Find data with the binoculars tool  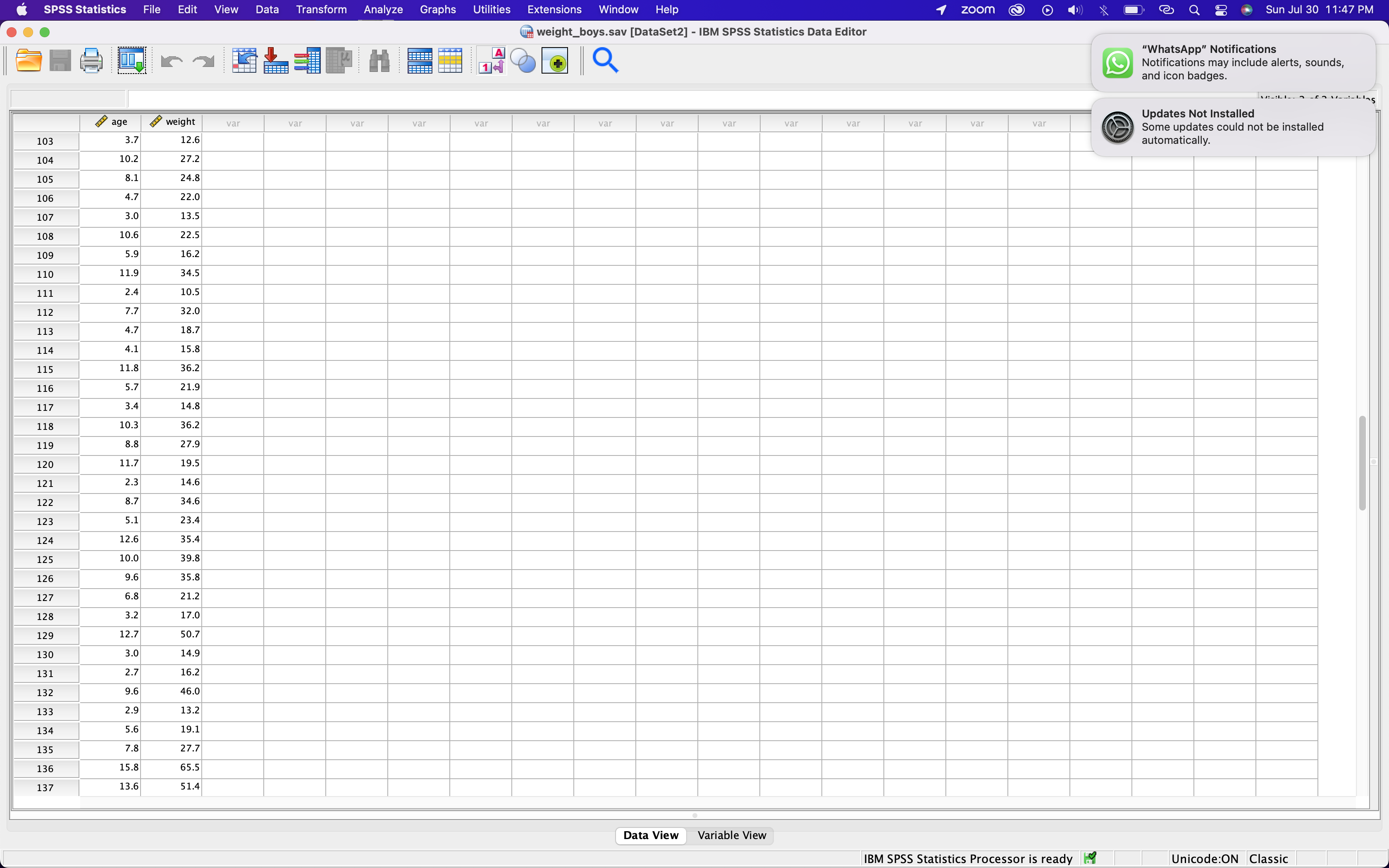pos(379,60)
